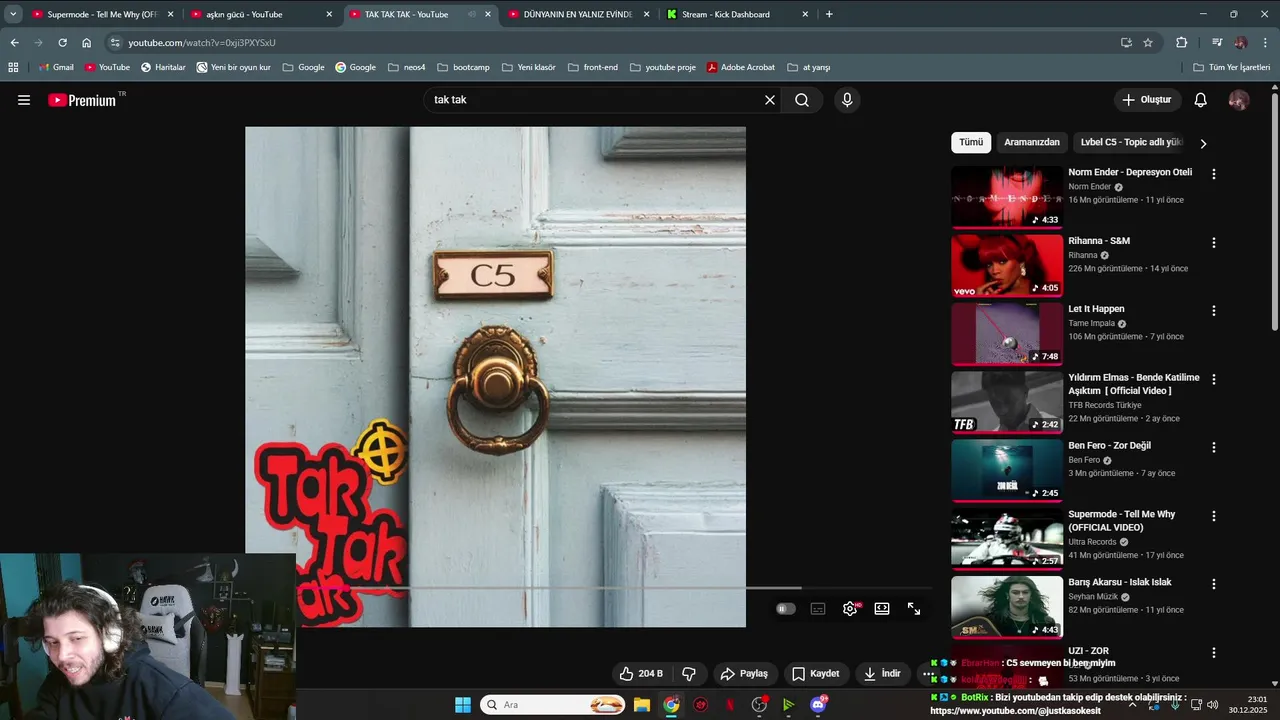The image size is (1280, 720).
Task: Like the video with 204 B
Action: (640, 674)
